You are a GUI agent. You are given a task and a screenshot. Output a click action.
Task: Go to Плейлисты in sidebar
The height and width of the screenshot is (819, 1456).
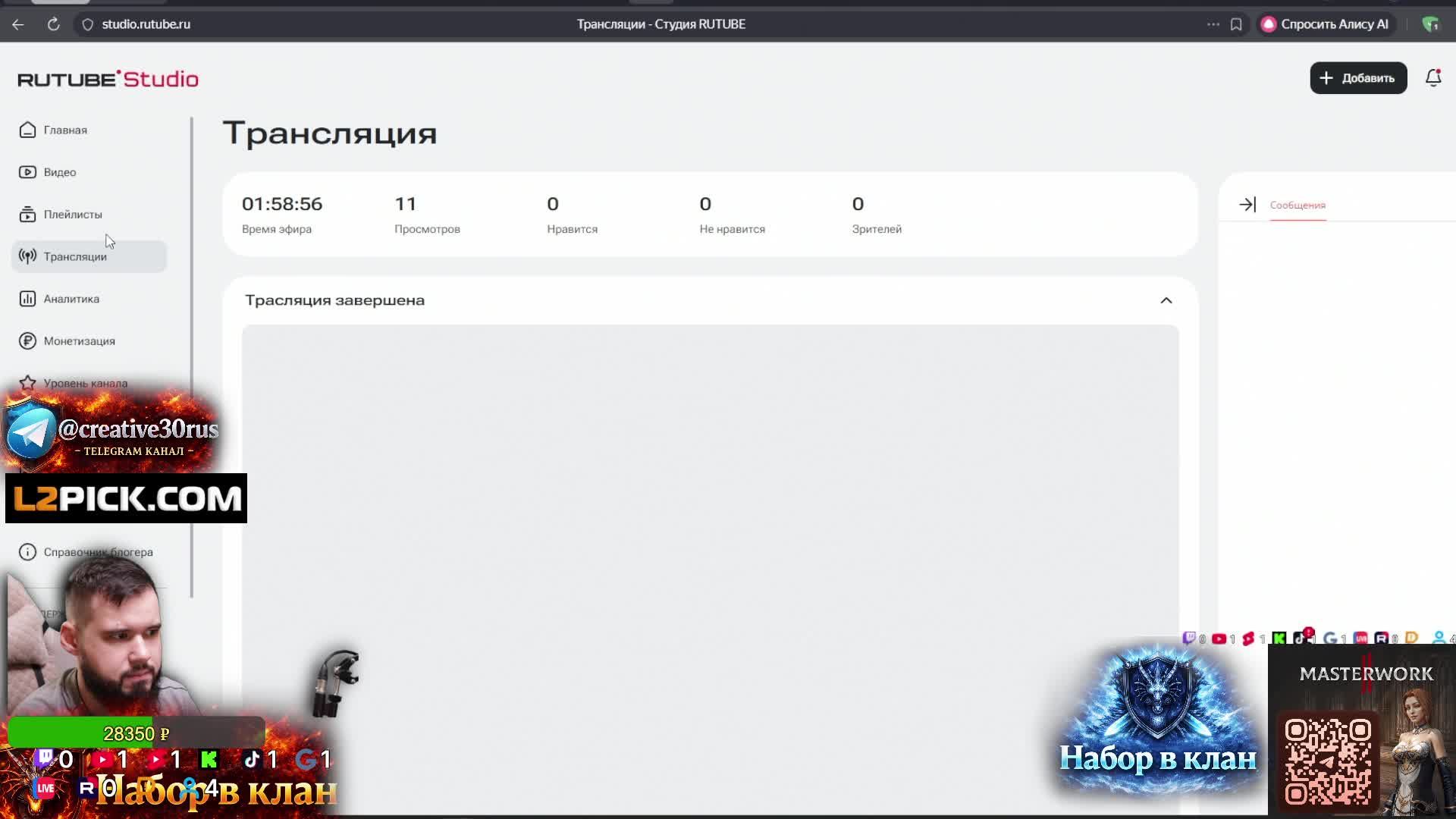coord(72,215)
